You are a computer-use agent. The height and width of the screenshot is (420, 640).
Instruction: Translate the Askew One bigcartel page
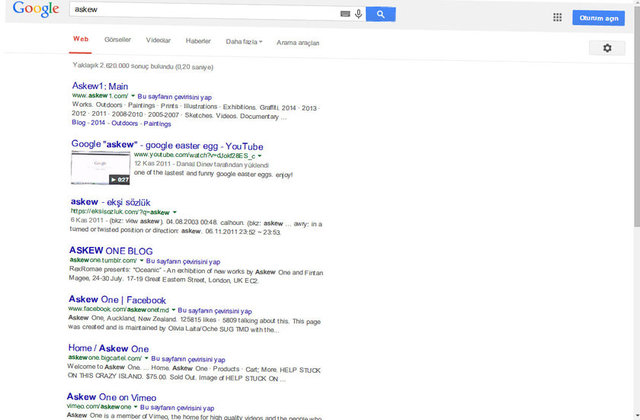[x=188, y=359]
